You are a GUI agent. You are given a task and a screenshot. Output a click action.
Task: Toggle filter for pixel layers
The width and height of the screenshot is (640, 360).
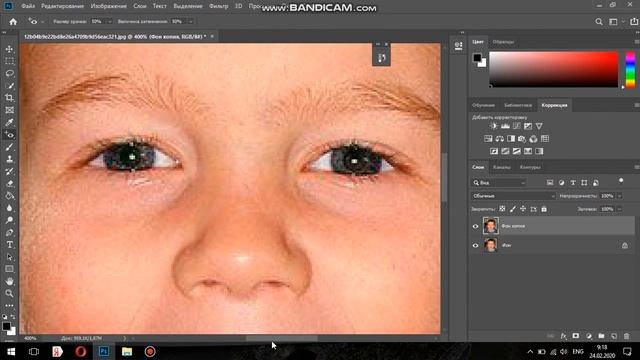(x=550, y=183)
